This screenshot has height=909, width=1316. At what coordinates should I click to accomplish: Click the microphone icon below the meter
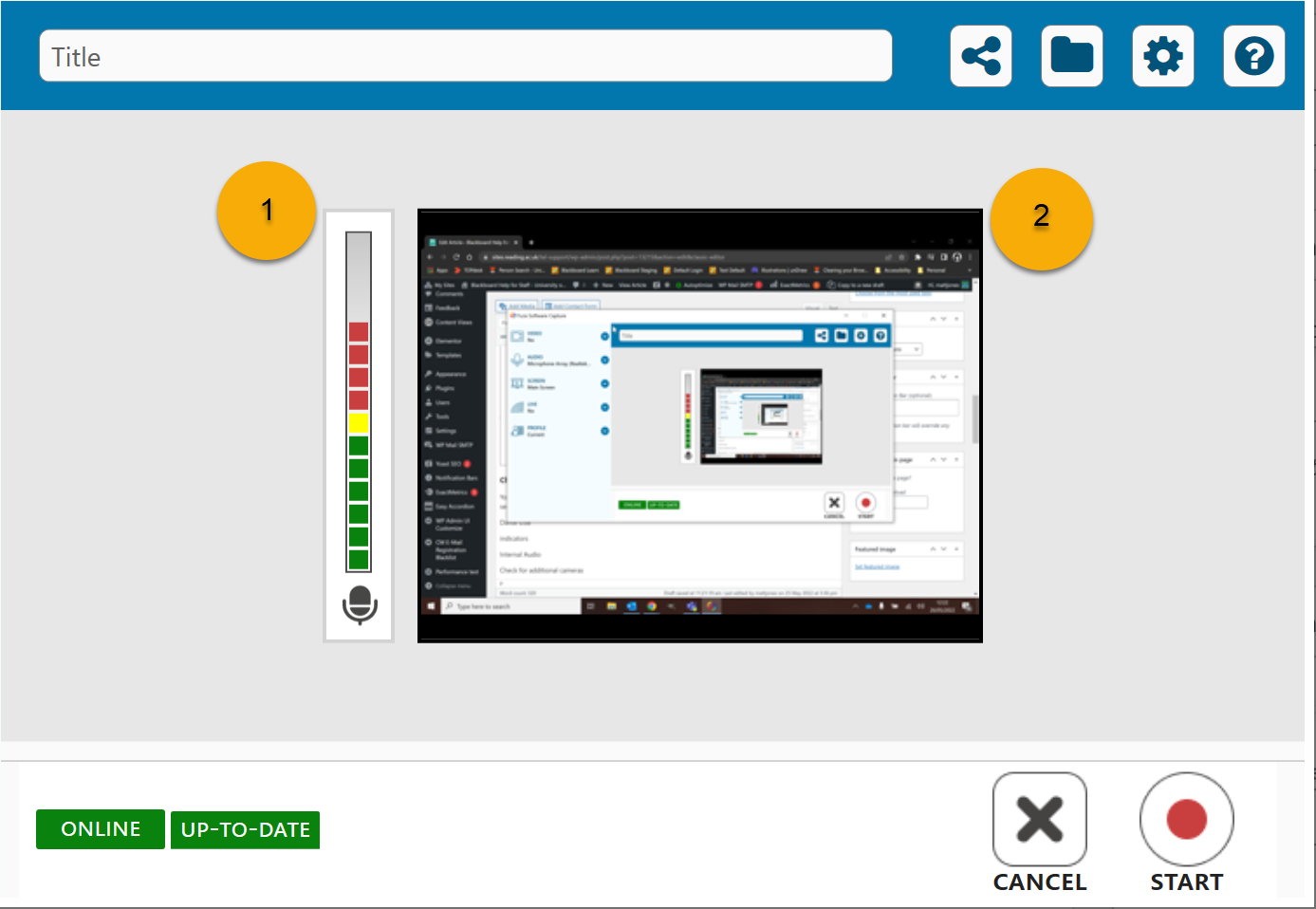(360, 604)
